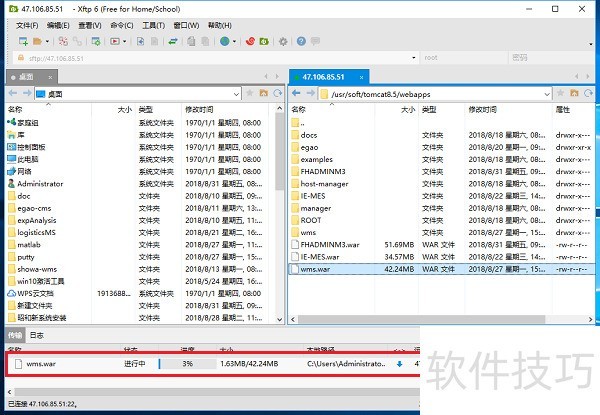Refresh the remote pane
Image resolution: width=600 pixels, height=415 pixels.
click(x=589, y=93)
